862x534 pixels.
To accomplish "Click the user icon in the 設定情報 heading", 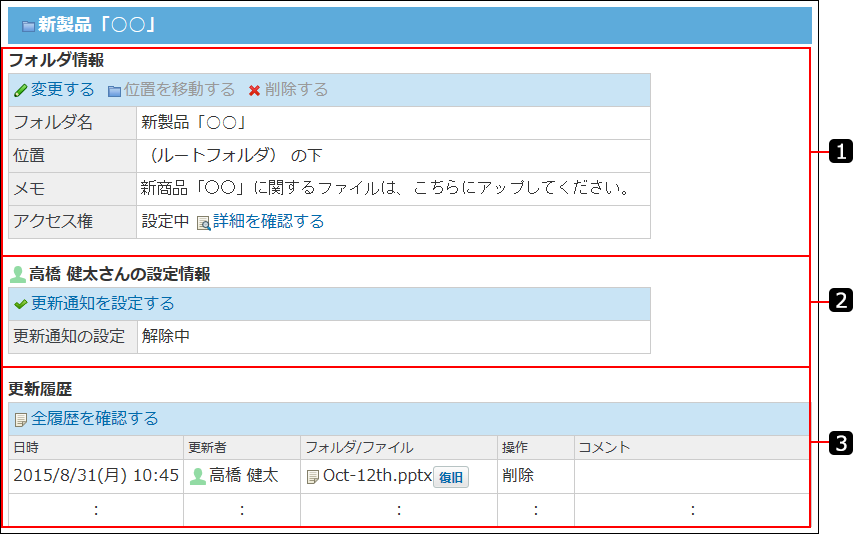I will point(18,274).
